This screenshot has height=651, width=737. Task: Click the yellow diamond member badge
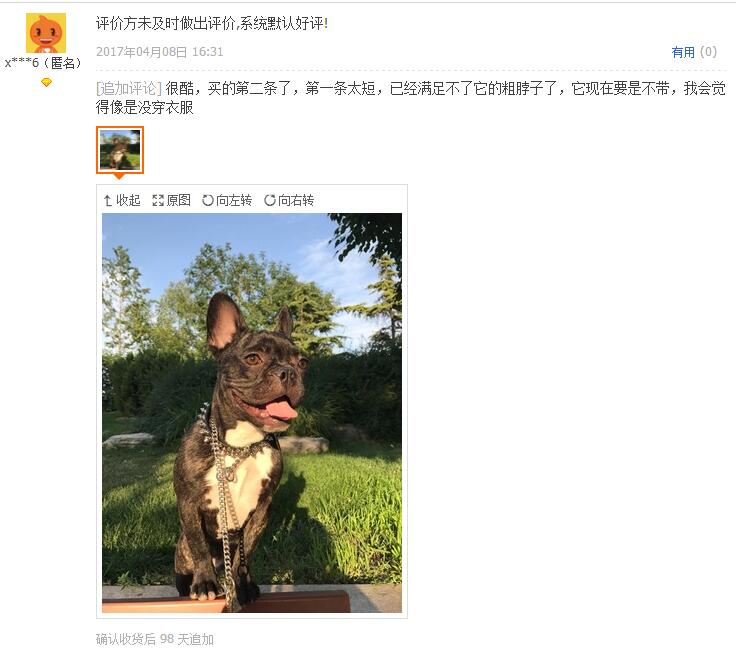tap(46, 83)
